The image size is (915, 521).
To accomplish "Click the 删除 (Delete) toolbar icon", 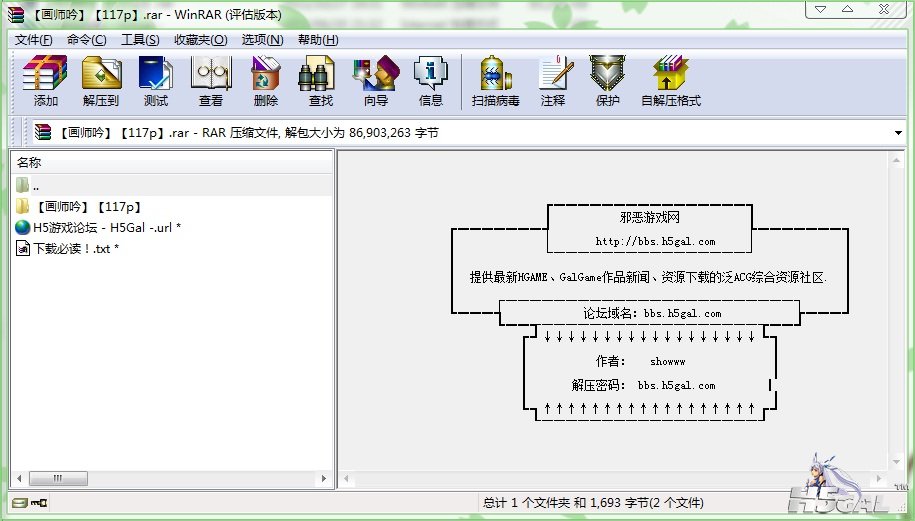I will pos(266,80).
